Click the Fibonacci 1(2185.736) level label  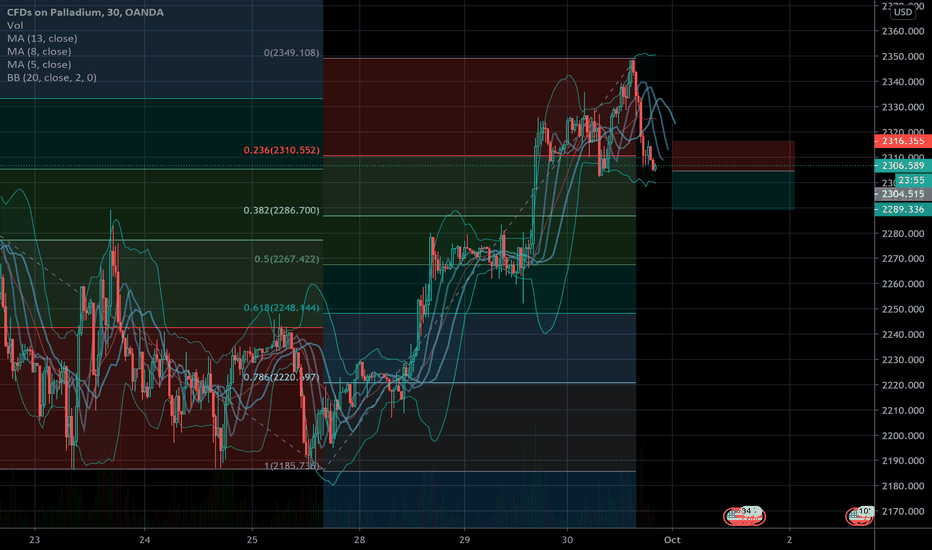tap(291, 466)
